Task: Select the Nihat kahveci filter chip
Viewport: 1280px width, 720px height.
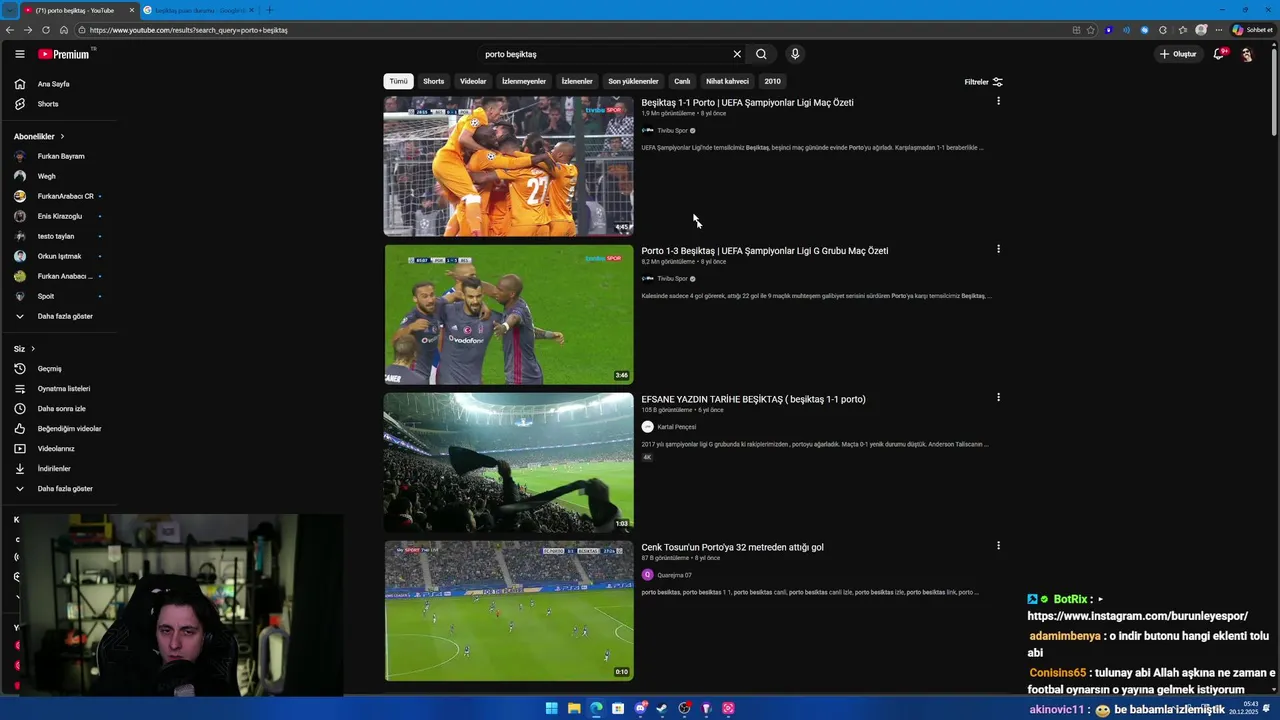Action: pos(727,81)
